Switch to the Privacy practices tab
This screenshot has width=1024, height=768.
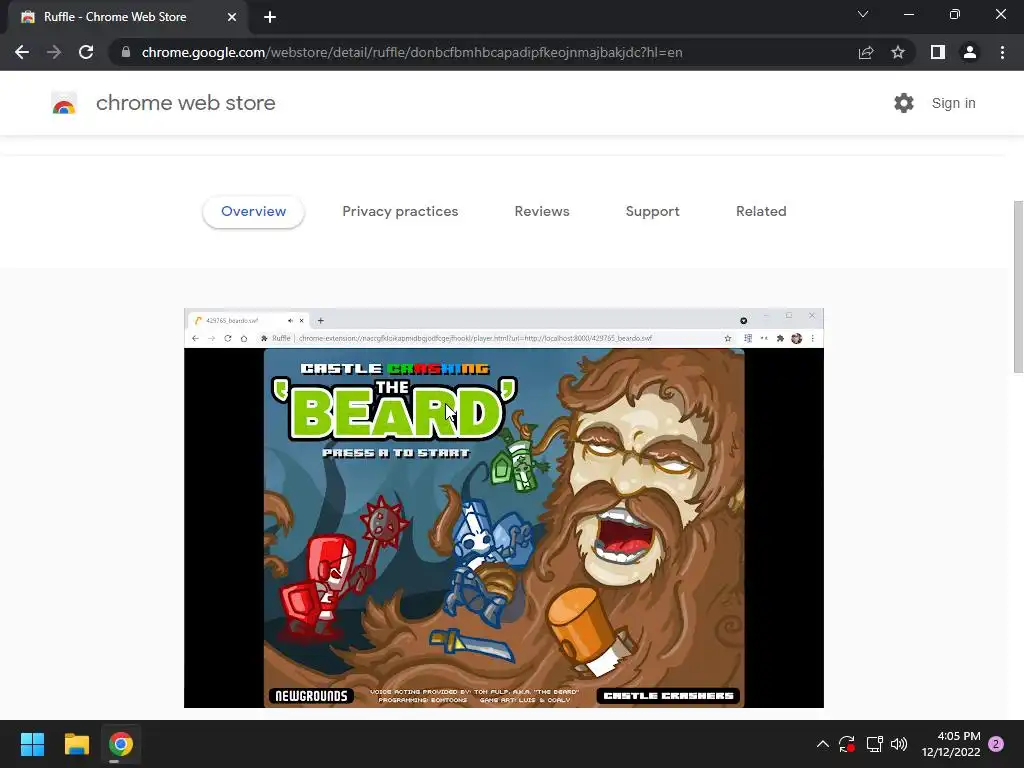pos(400,212)
